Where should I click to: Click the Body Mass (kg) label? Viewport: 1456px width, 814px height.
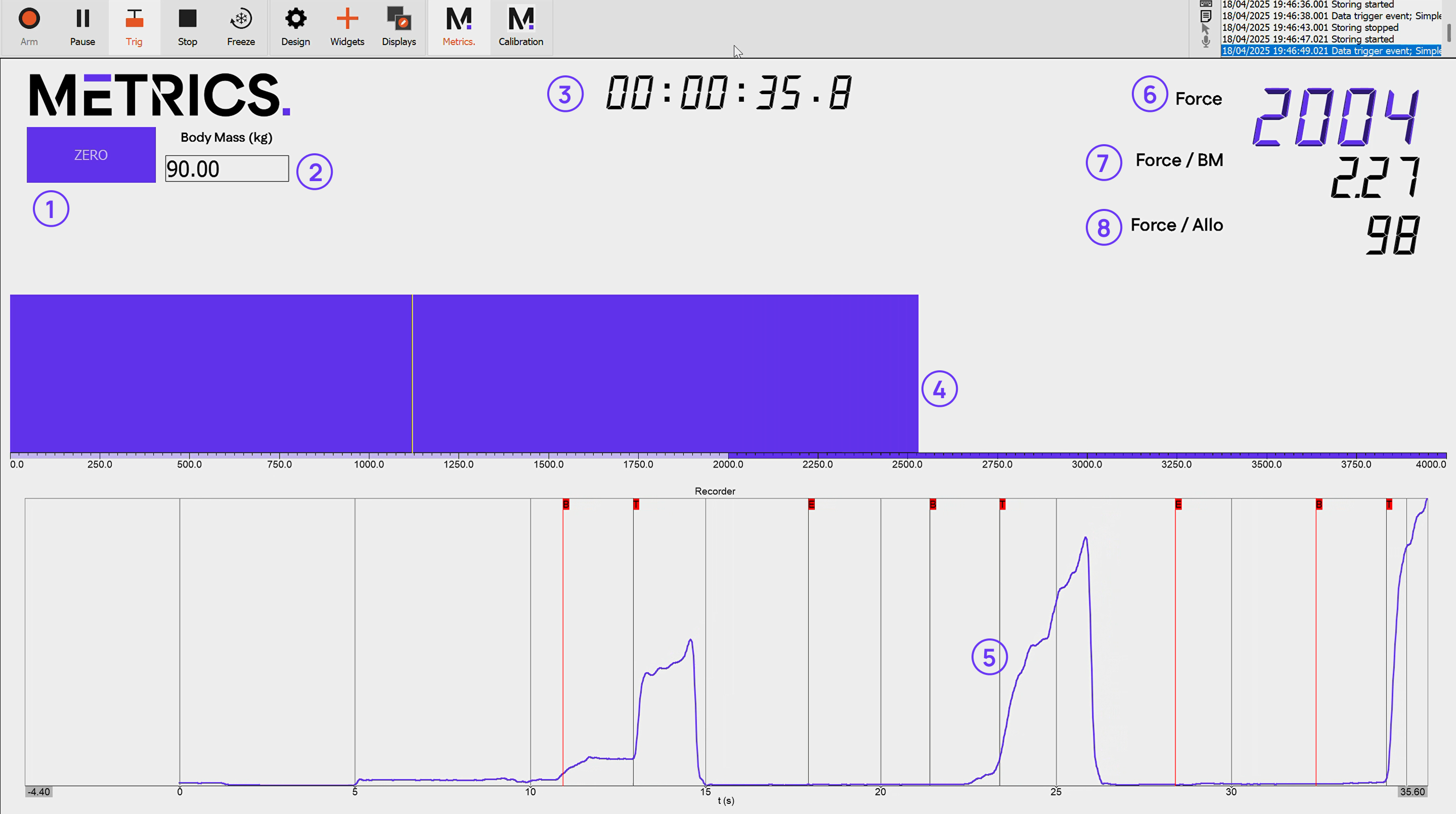(227, 138)
